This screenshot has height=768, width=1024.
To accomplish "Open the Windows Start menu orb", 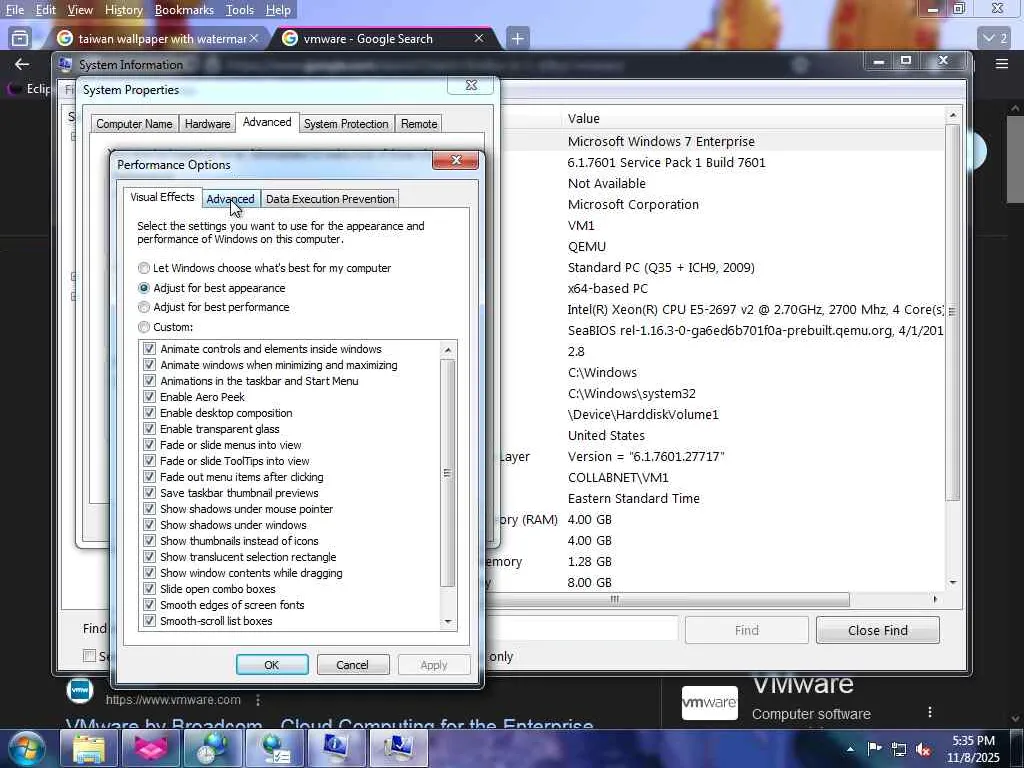I will tap(27, 748).
